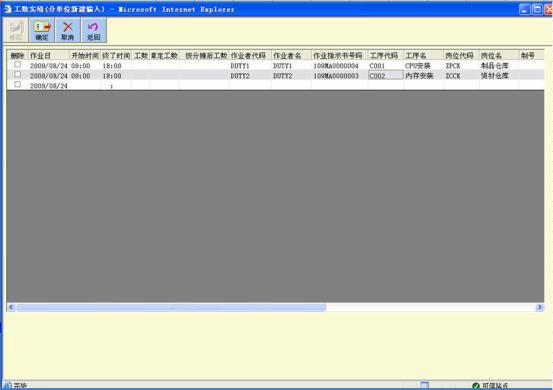Click the trusted sites status bar icon
The height and width of the screenshot is (390, 553).
(476, 386)
